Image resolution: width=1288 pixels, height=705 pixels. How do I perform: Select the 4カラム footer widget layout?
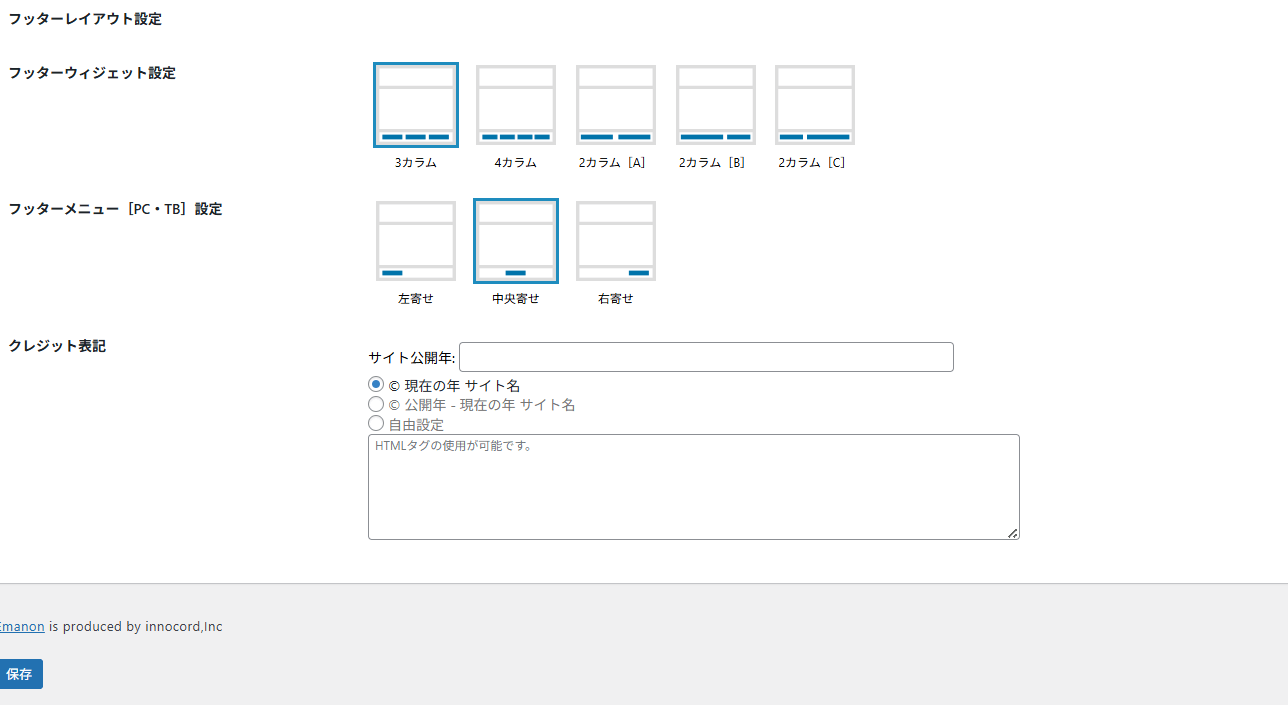coord(515,104)
